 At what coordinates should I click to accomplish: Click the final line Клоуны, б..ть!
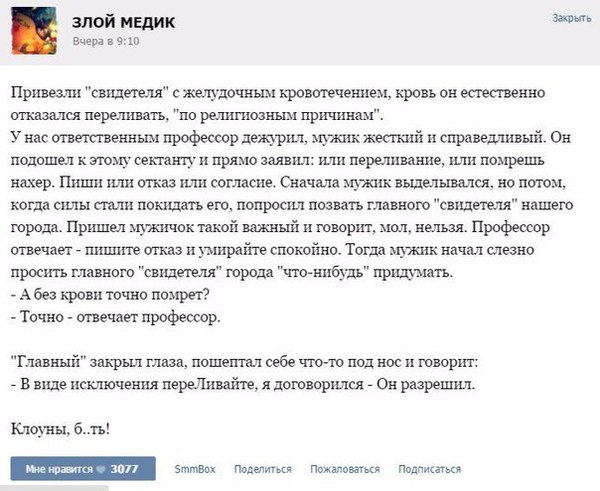point(60,429)
